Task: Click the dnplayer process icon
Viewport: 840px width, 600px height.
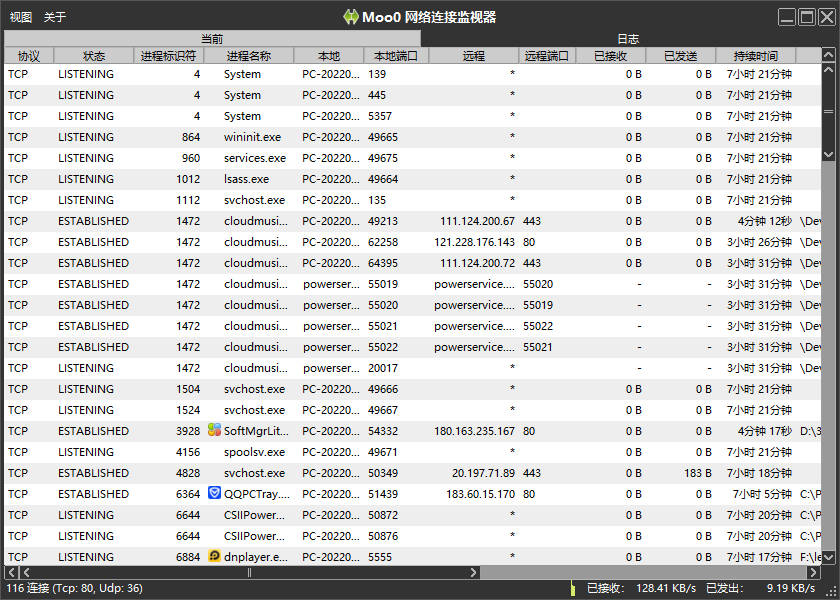Action: tap(214, 556)
